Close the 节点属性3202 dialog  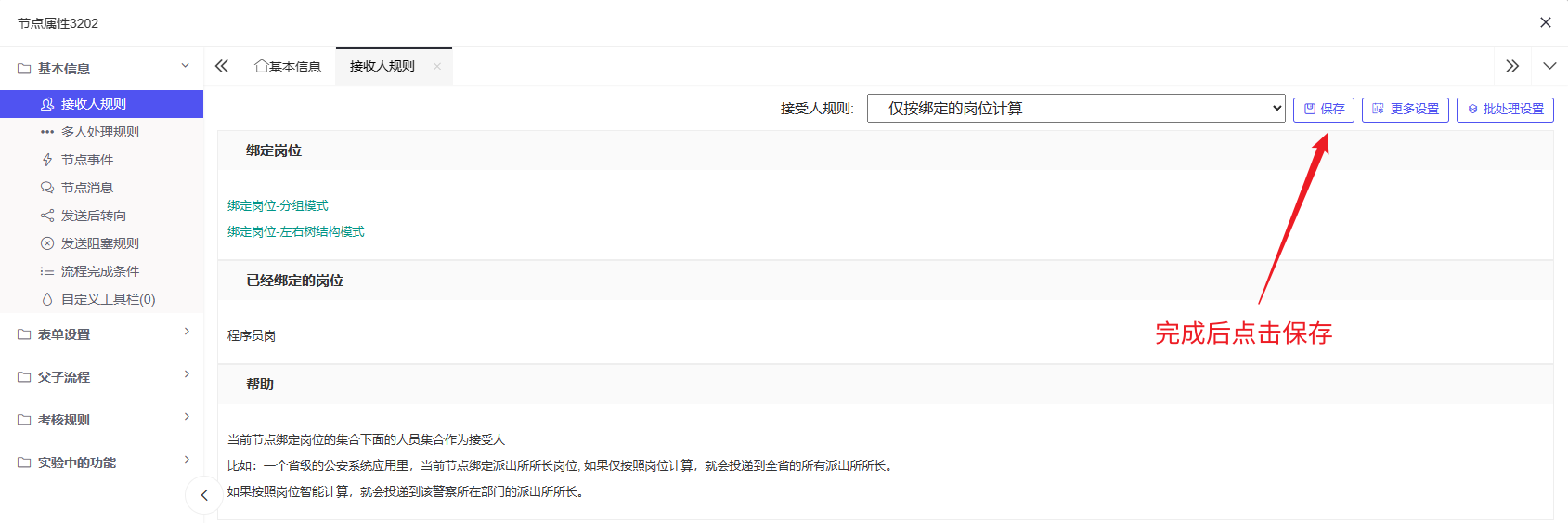click(1546, 22)
